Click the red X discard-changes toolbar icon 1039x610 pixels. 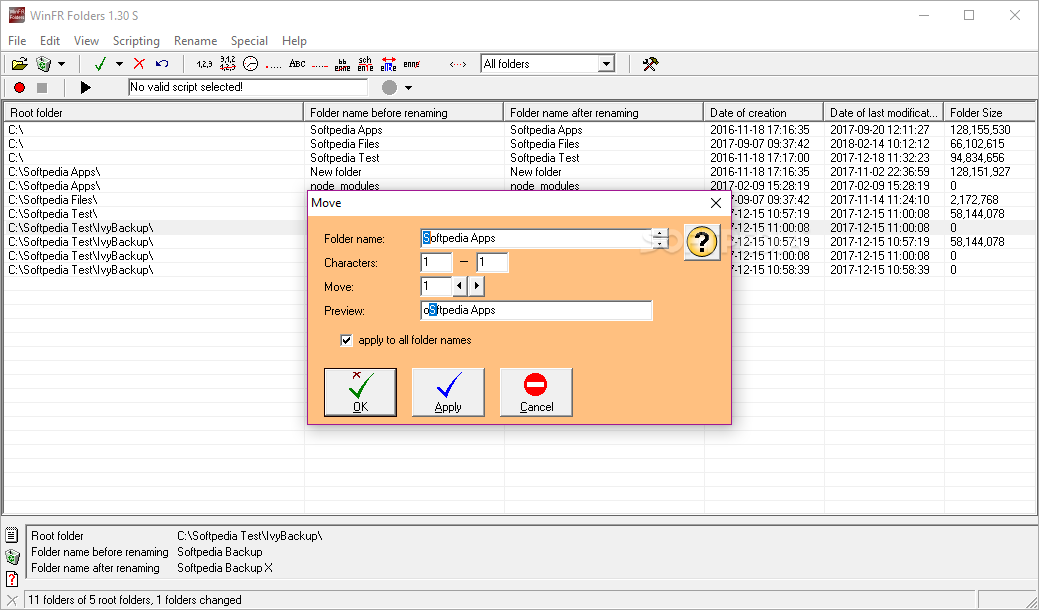(139, 64)
